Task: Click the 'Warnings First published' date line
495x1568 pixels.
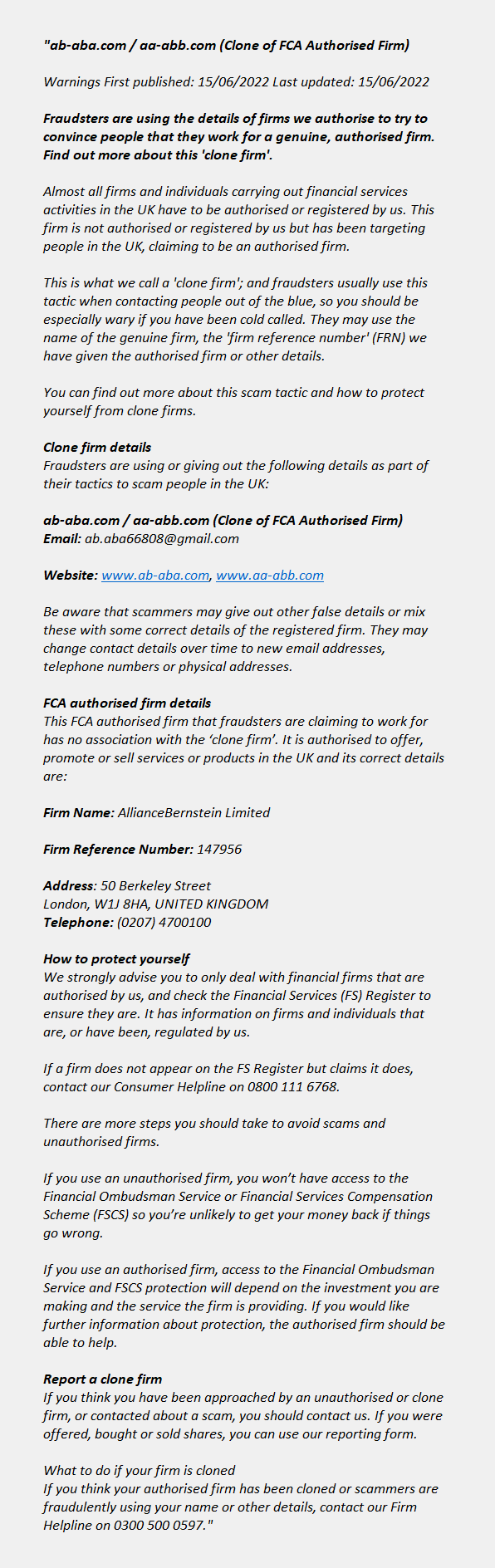Action: click(x=236, y=81)
